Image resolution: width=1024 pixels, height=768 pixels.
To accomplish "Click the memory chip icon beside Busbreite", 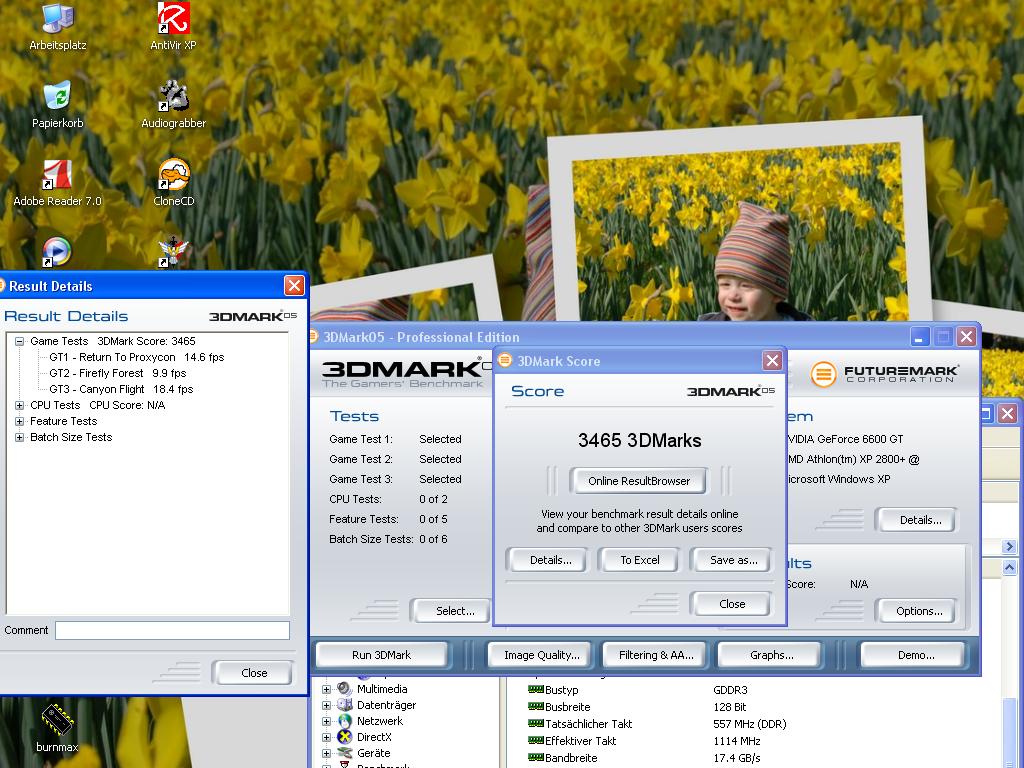I will (x=536, y=706).
